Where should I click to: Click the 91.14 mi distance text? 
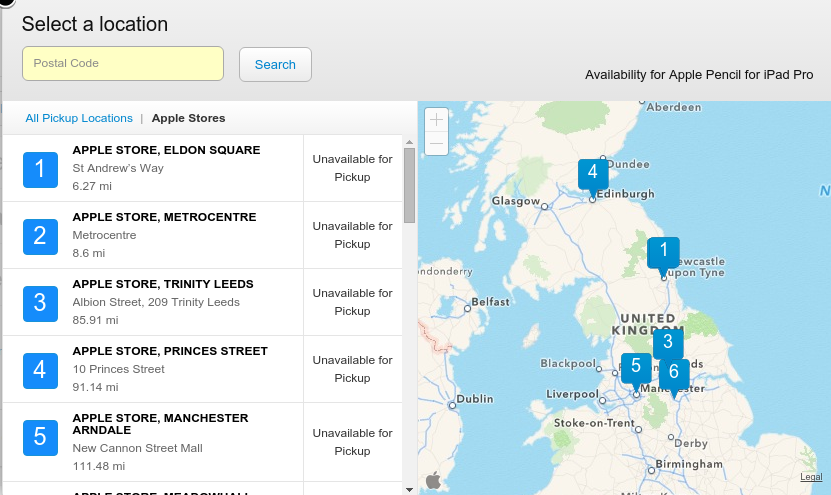tap(95, 387)
